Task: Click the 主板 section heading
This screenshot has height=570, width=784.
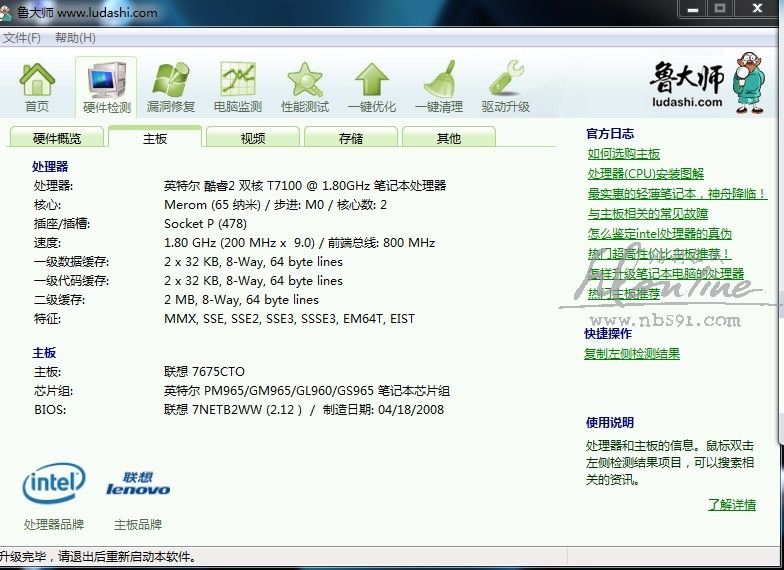Action: (44, 352)
